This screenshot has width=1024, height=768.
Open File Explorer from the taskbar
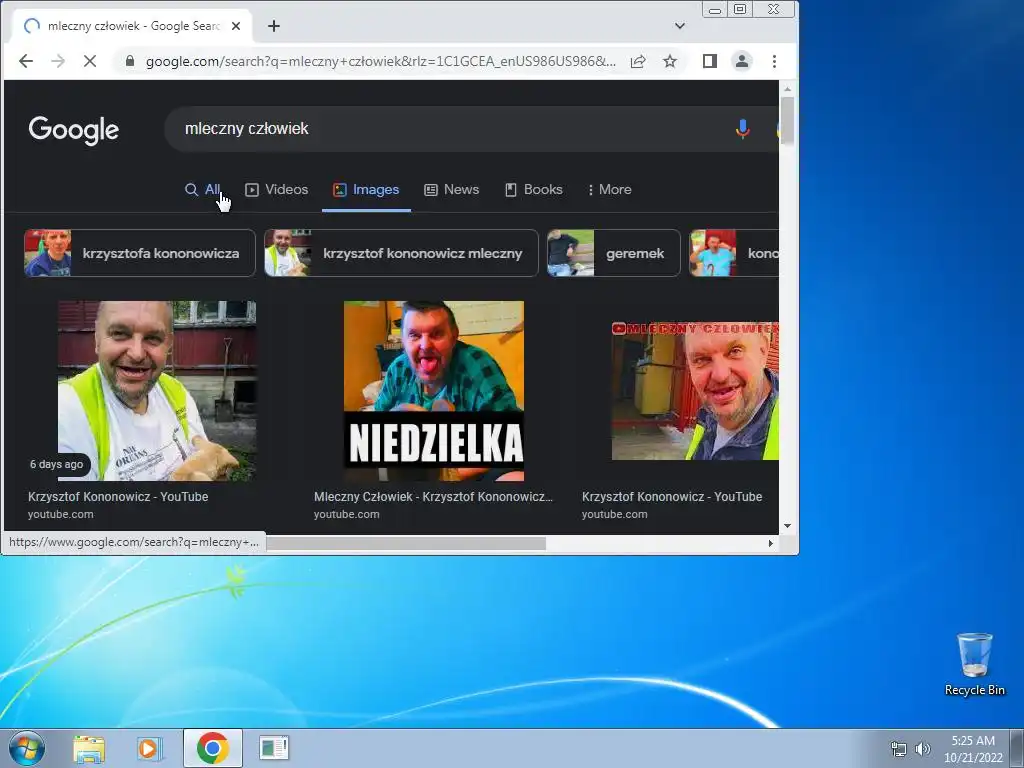tap(89, 748)
